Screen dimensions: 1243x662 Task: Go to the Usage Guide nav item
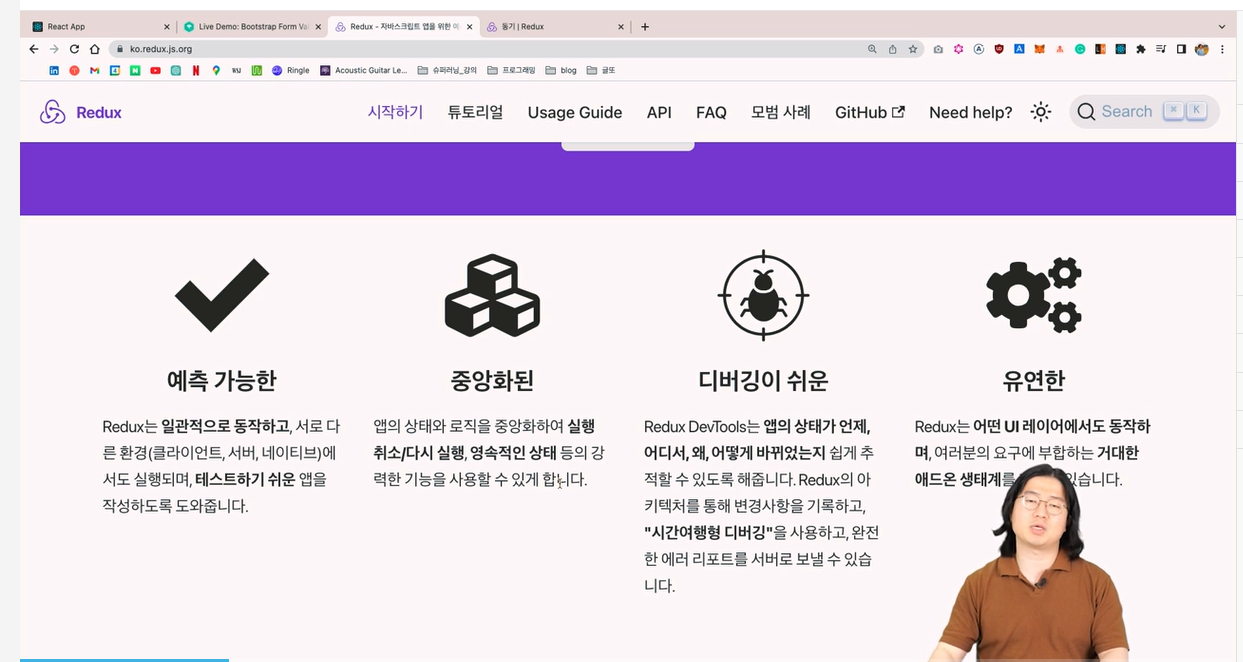point(575,112)
